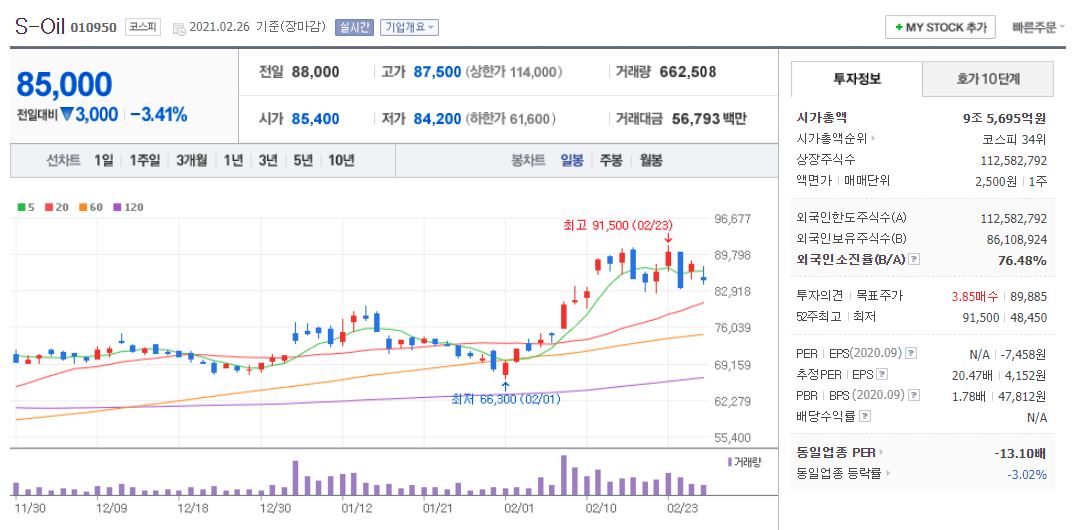Viewport: 1075px width, 530px height.
Task: Click the 최고 91,500 (02/23) chart marker
Action: pos(618,225)
